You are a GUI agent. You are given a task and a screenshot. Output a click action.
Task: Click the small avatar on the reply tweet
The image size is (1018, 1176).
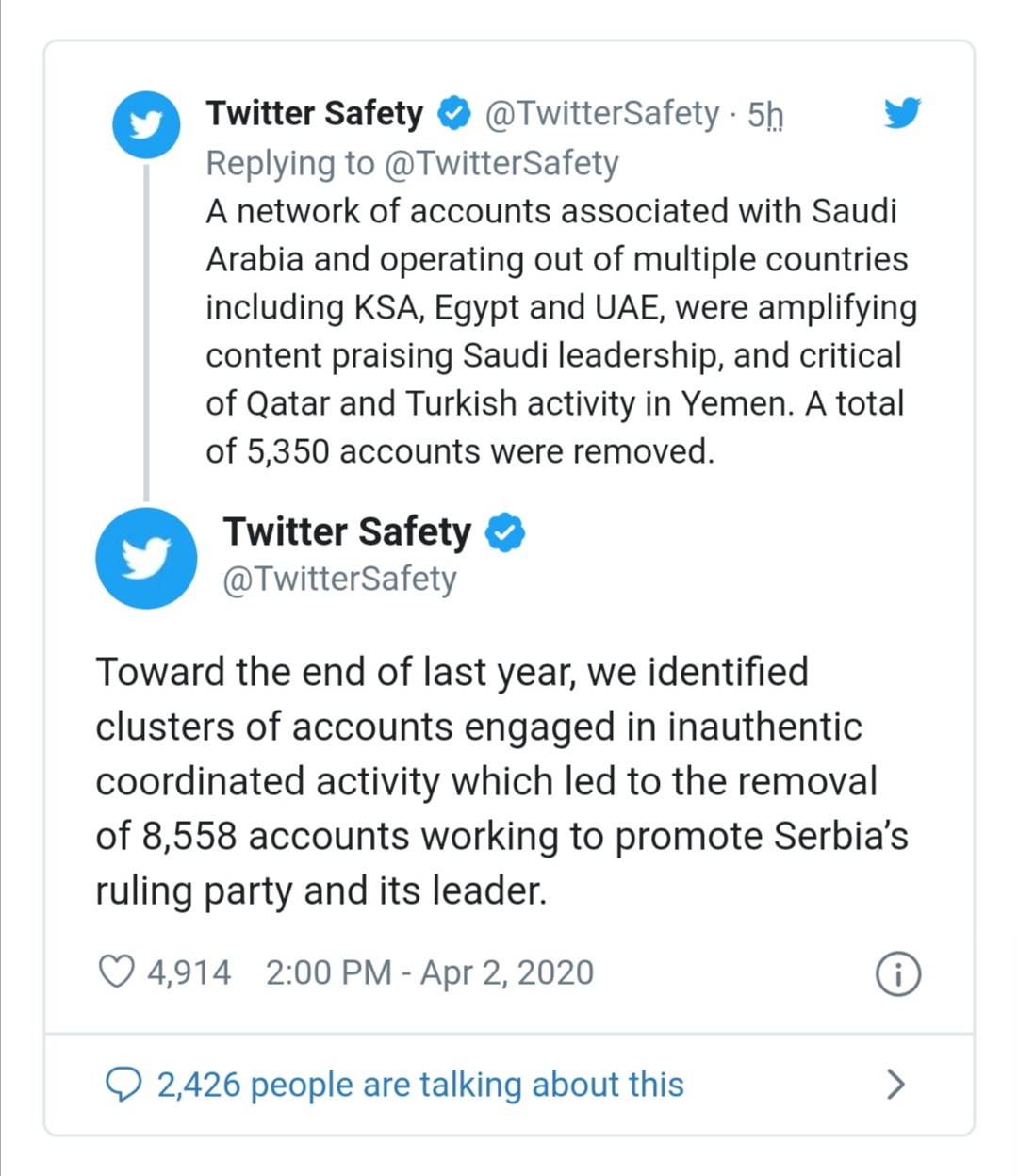[x=146, y=124]
